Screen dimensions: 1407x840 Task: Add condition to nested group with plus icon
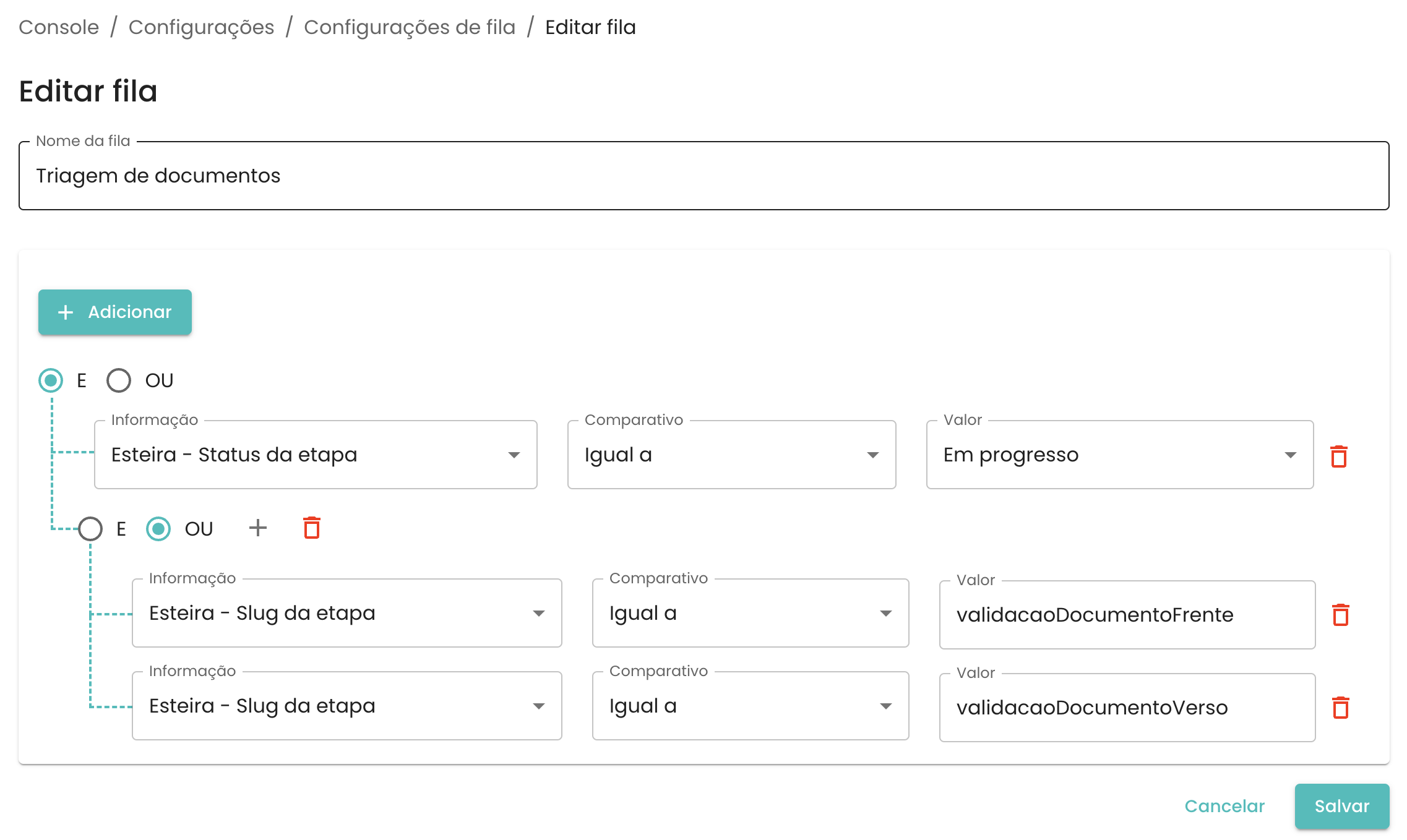coord(257,528)
